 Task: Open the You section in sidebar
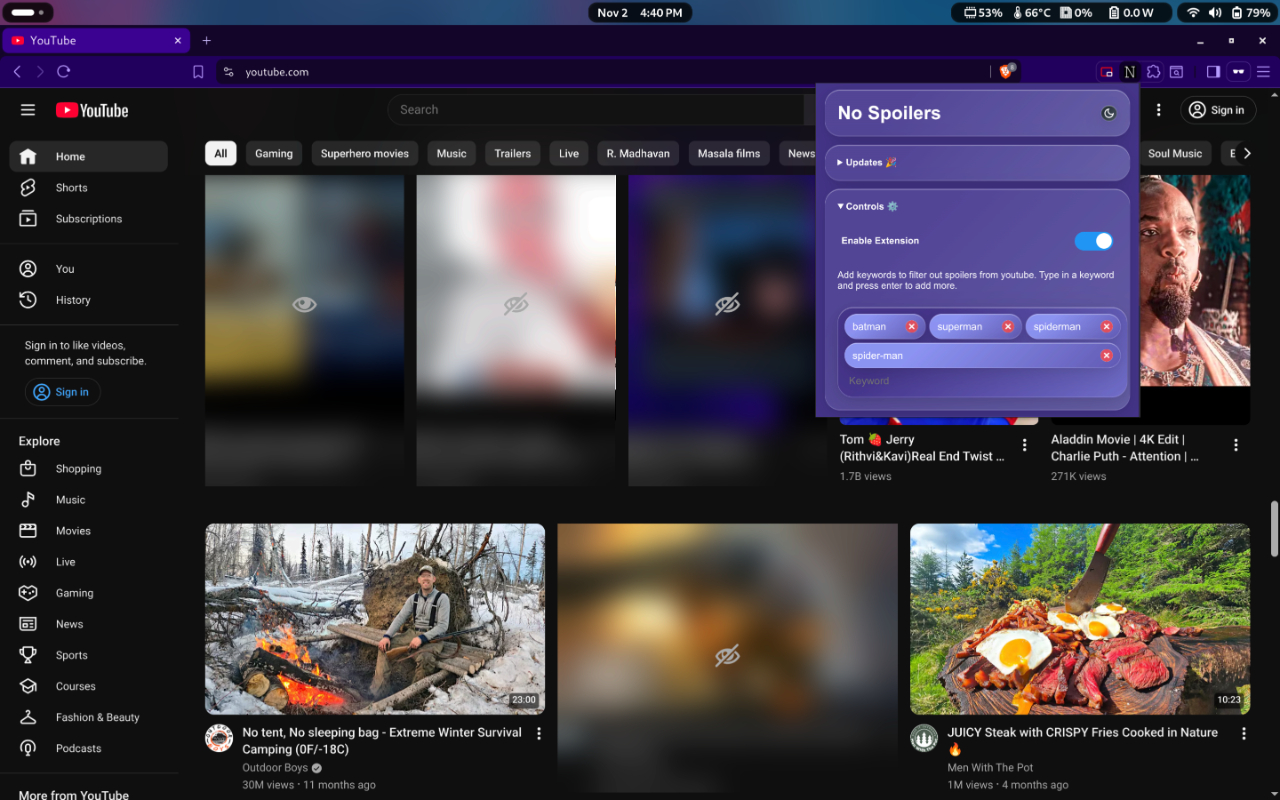tap(89, 269)
